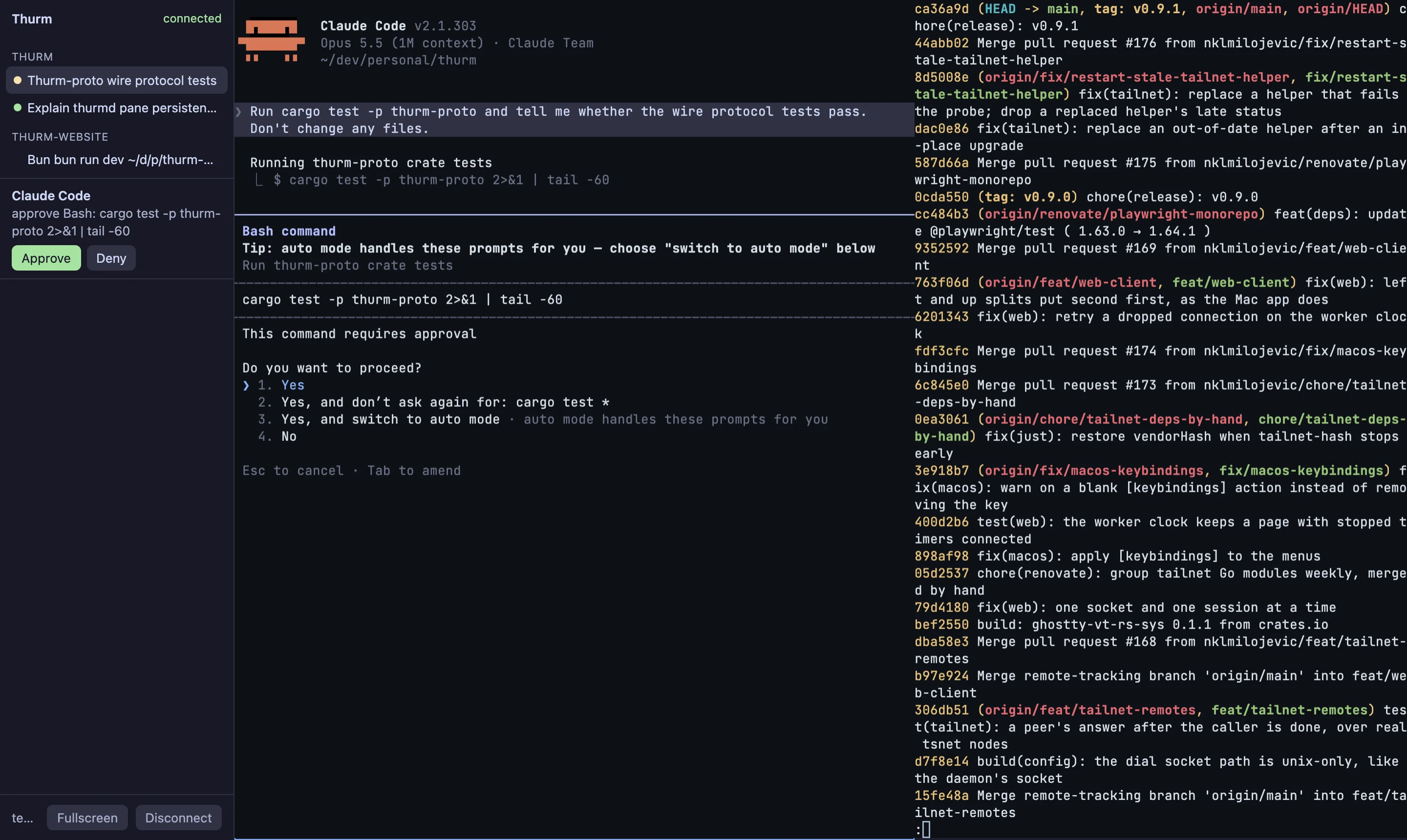Screen dimensions: 1407x840
Task: Click commit hash d7f8e14 build(config) line
Action: [x=941, y=761]
